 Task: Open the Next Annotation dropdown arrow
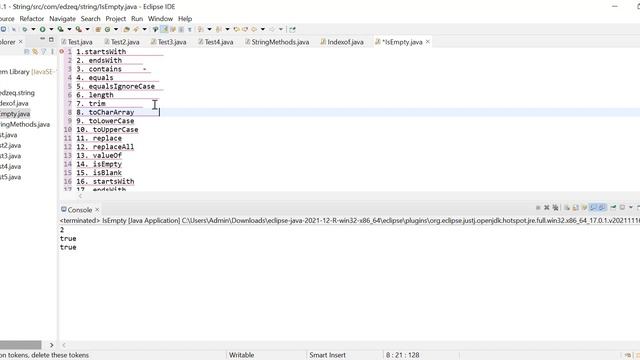pyautogui.click(x=209, y=29)
